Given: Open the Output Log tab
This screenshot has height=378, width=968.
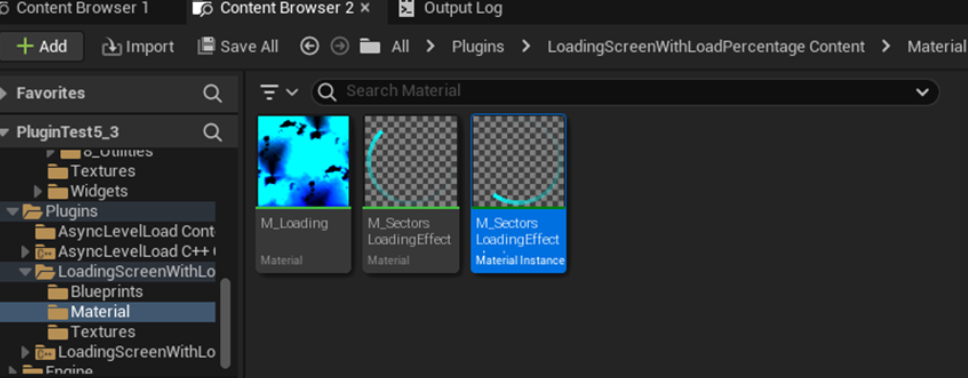Looking at the screenshot, I should (463, 9).
